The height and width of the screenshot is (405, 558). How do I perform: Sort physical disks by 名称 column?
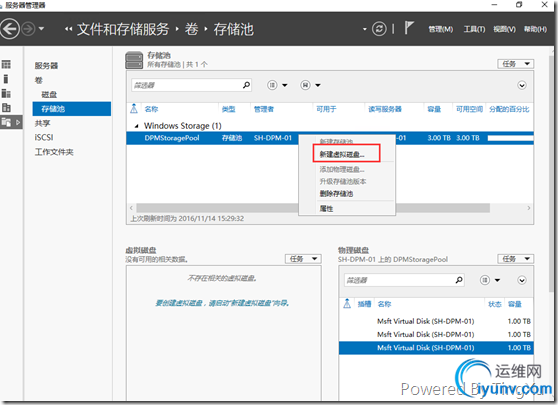(384, 304)
